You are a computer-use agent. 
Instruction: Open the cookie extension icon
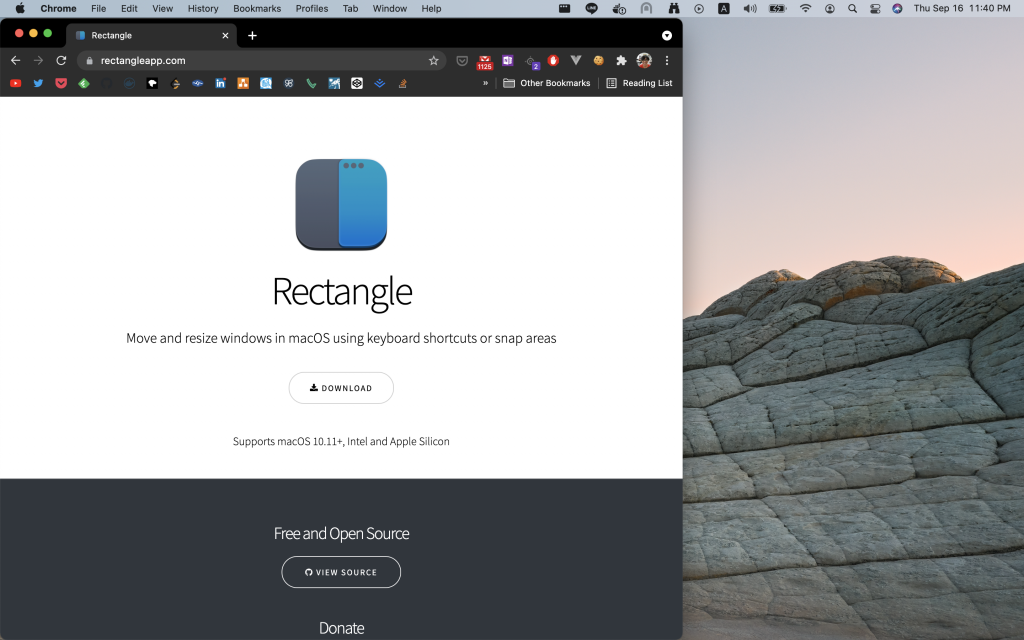point(598,61)
